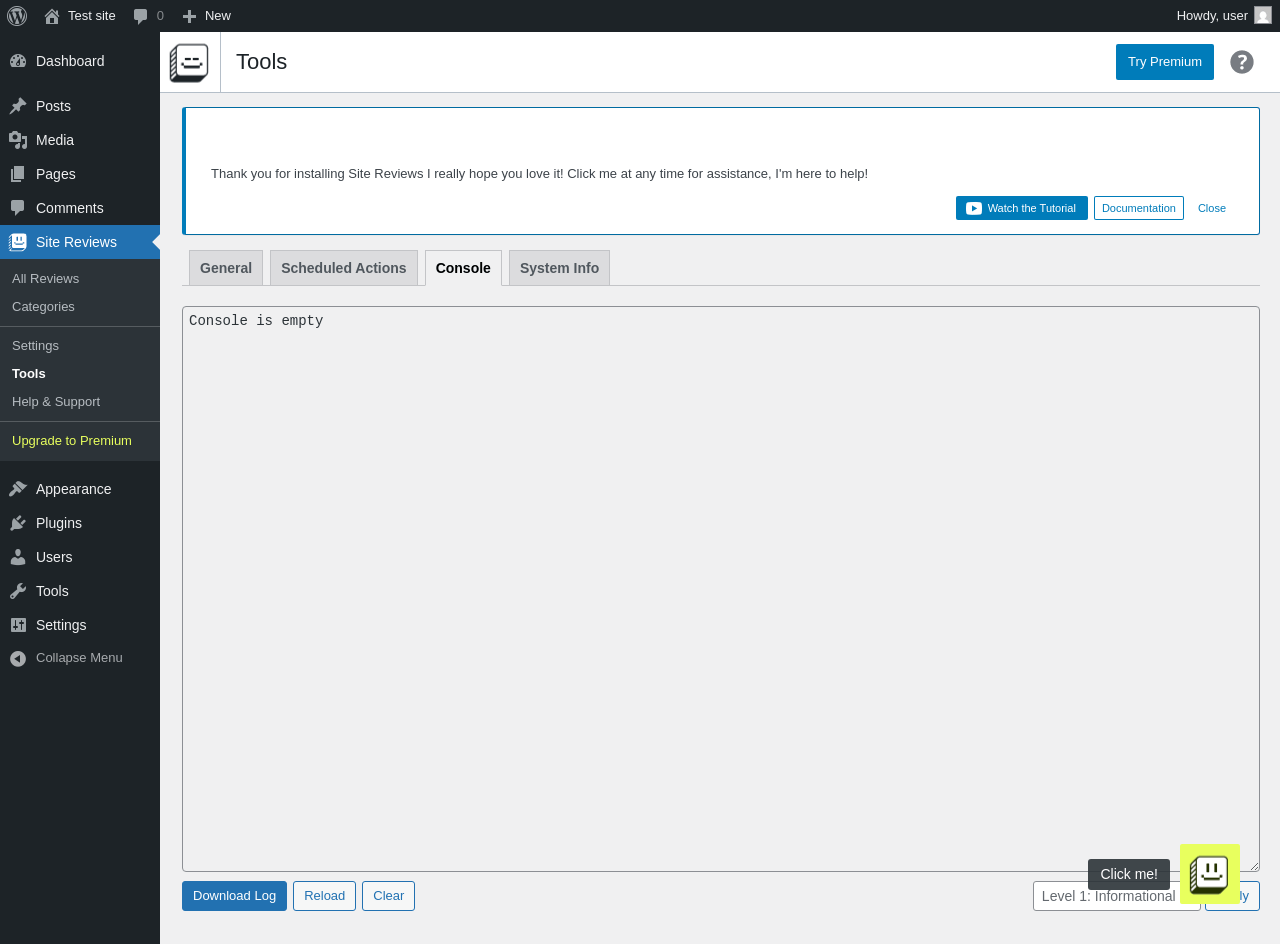Open the comments bubble in admin bar
This screenshot has width=1280, height=944.
tap(148, 16)
